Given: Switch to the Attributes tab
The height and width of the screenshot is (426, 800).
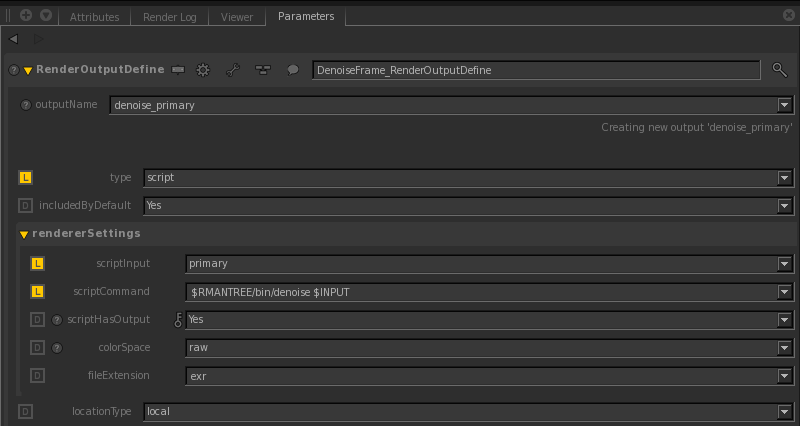Looking at the screenshot, I should pyautogui.click(x=95, y=17).
